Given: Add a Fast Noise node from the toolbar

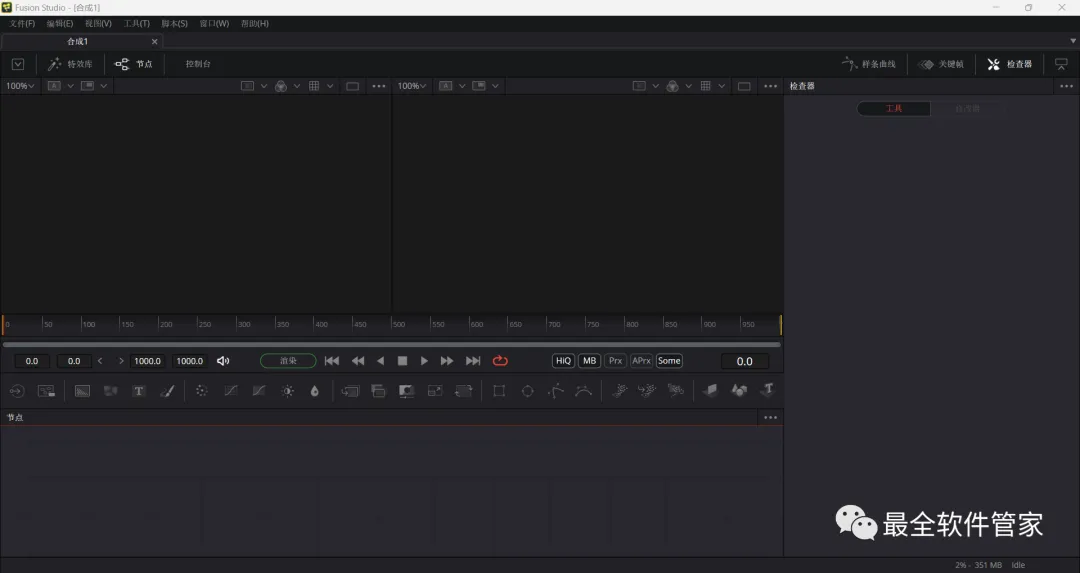Looking at the screenshot, I should [x=110, y=391].
